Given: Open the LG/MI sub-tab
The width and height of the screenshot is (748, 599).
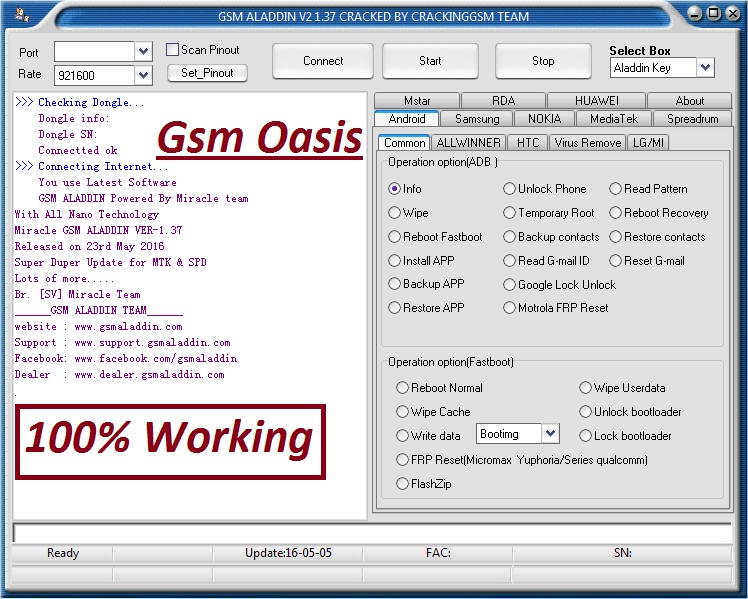Looking at the screenshot, I should coord(648,143).
